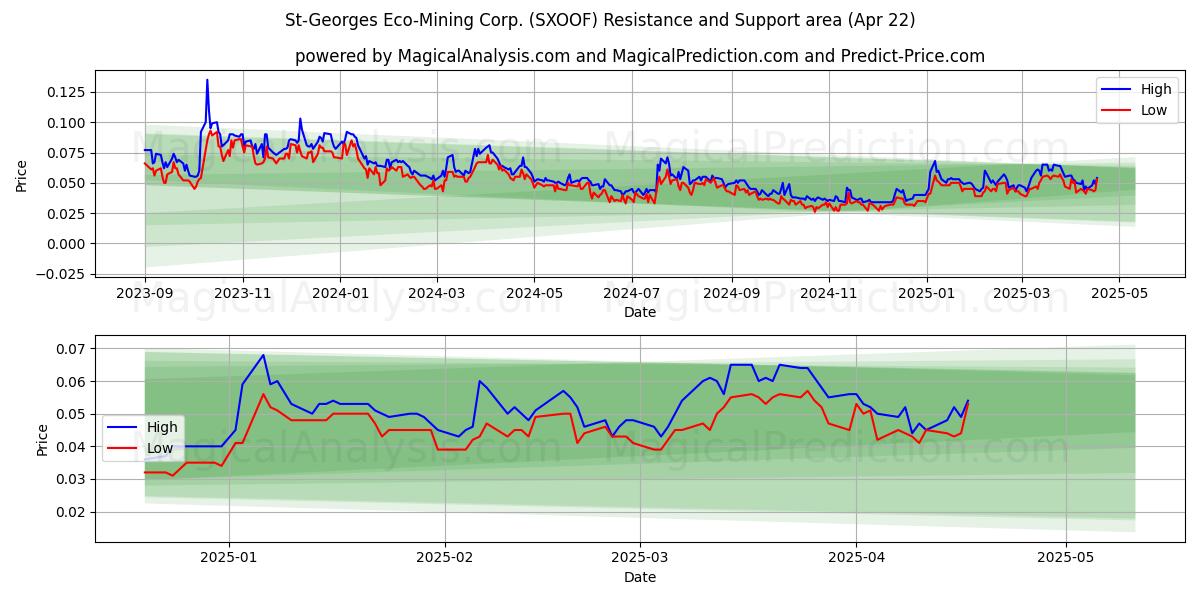Click the 2024-03 x-axis tick label
This screenshot has height=600, width=1200.
[x=436, y=293]
